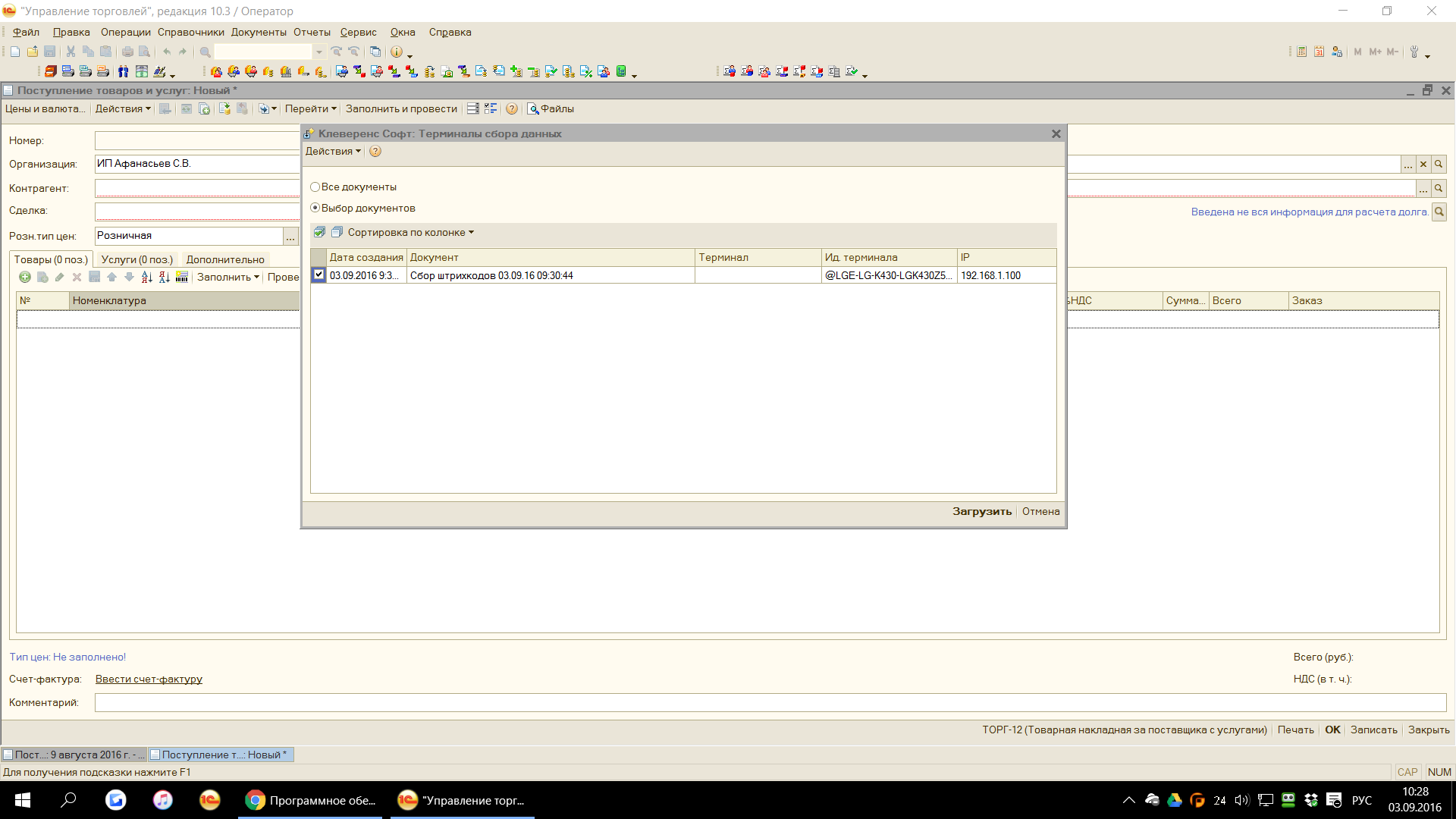Screen dimensions: 1456x819
Task: Open the windows list icon in main toolbar
Action: pyautogui.click(x=375, y=52)
